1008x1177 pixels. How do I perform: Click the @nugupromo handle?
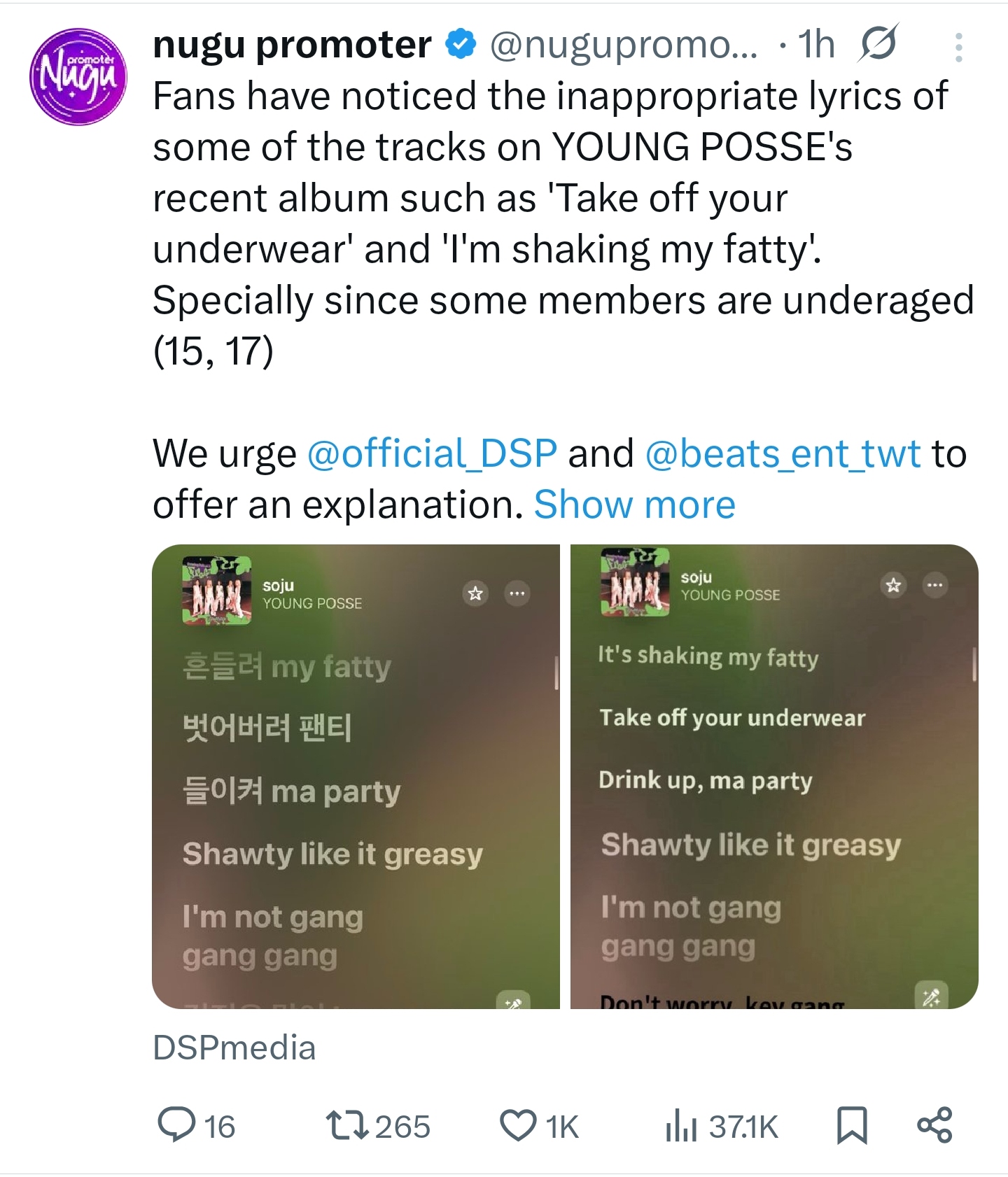[x=623, y=45]
